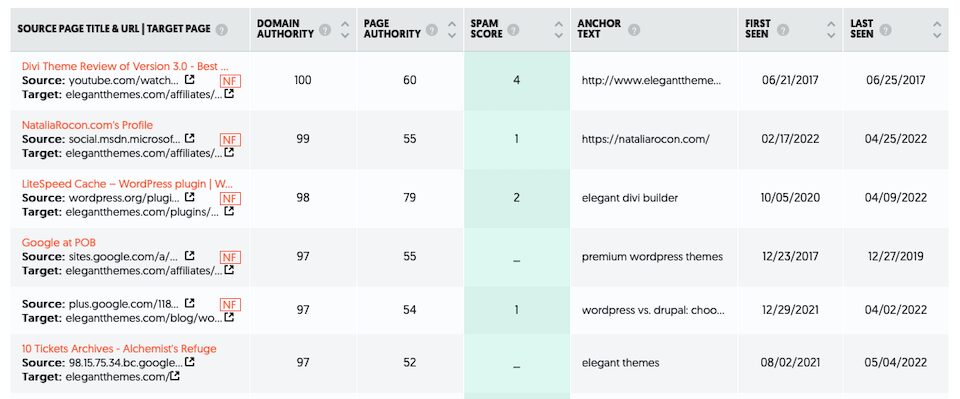Open 10 Tickets Archives - Alchemist's Refuge link
Viewport: 960px width, 399px height.
(x=119, y=349)
